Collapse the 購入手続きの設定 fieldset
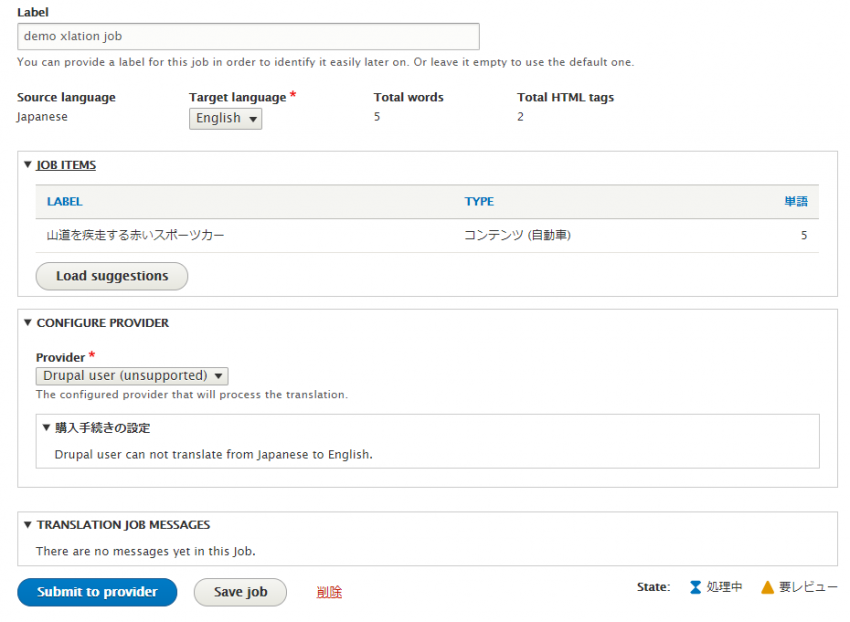The image size is (850, 622). [46, 428]
